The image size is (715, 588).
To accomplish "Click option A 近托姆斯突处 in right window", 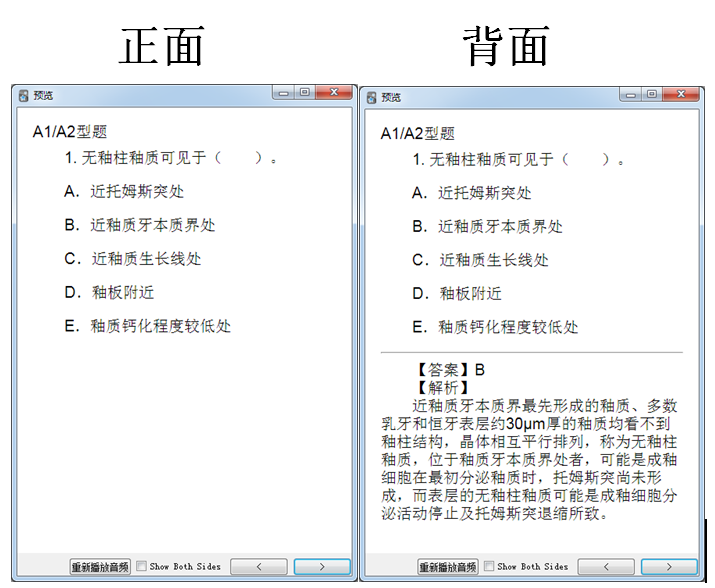I will point(472,193).
